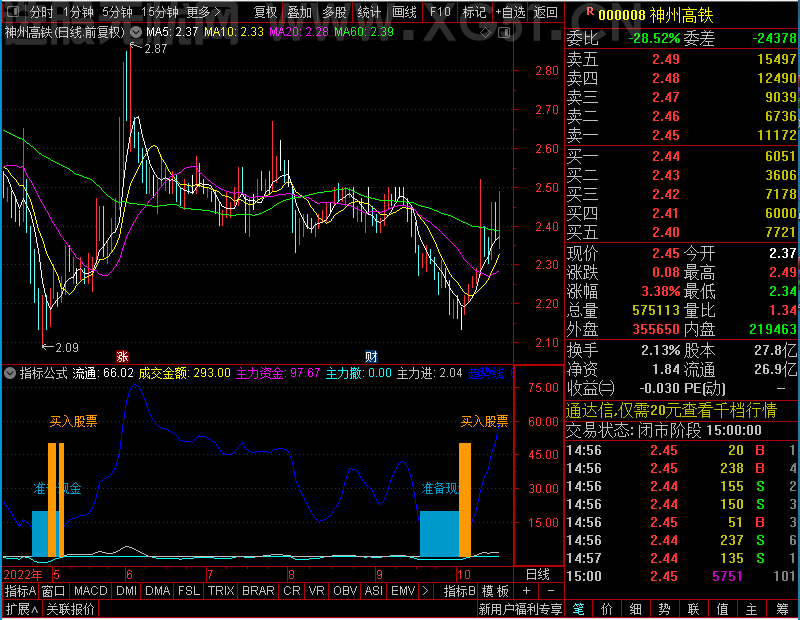Viewport: 800px width, 620px height.
Task: Select the BRAR indicator tab
Action: [258, 591]
